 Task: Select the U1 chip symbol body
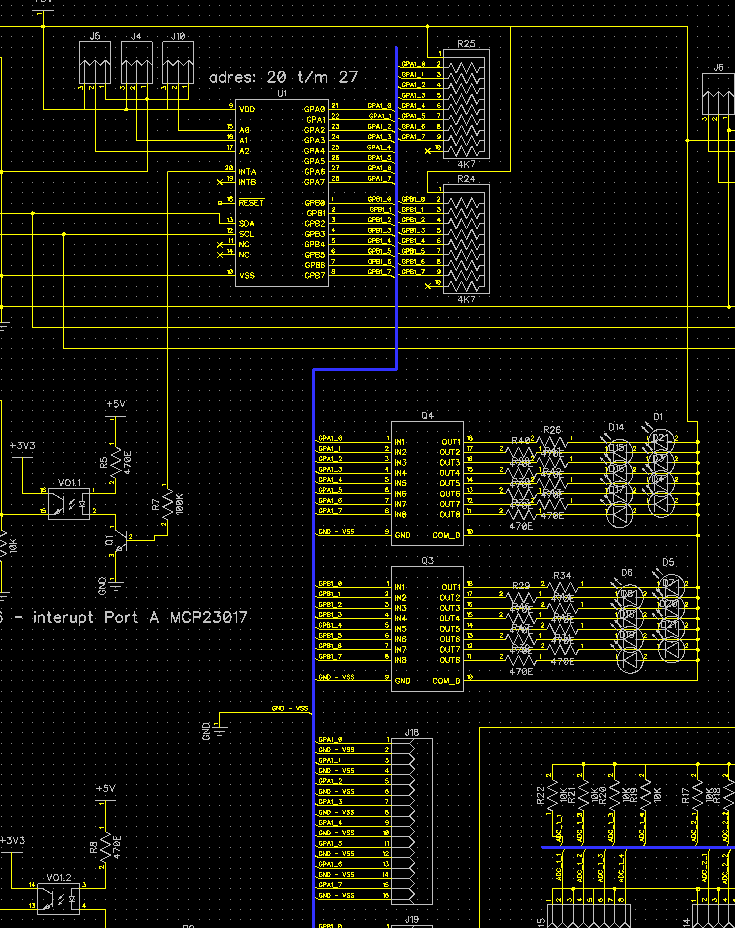(x=282, y=193)
